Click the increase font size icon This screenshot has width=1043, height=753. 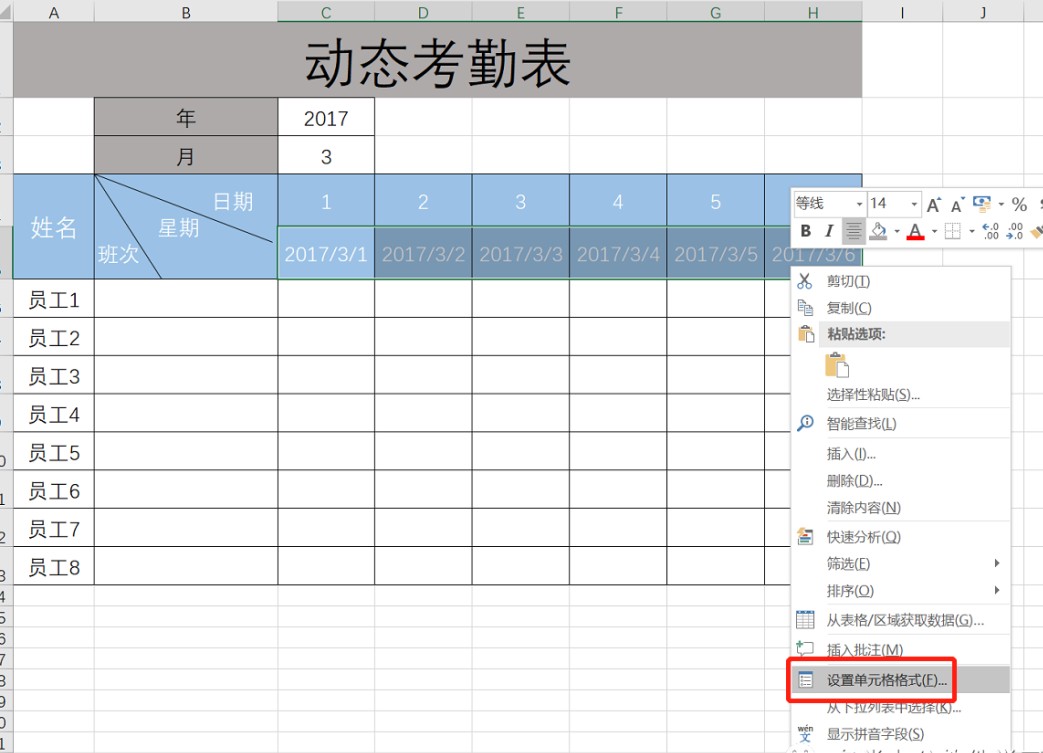934,204
